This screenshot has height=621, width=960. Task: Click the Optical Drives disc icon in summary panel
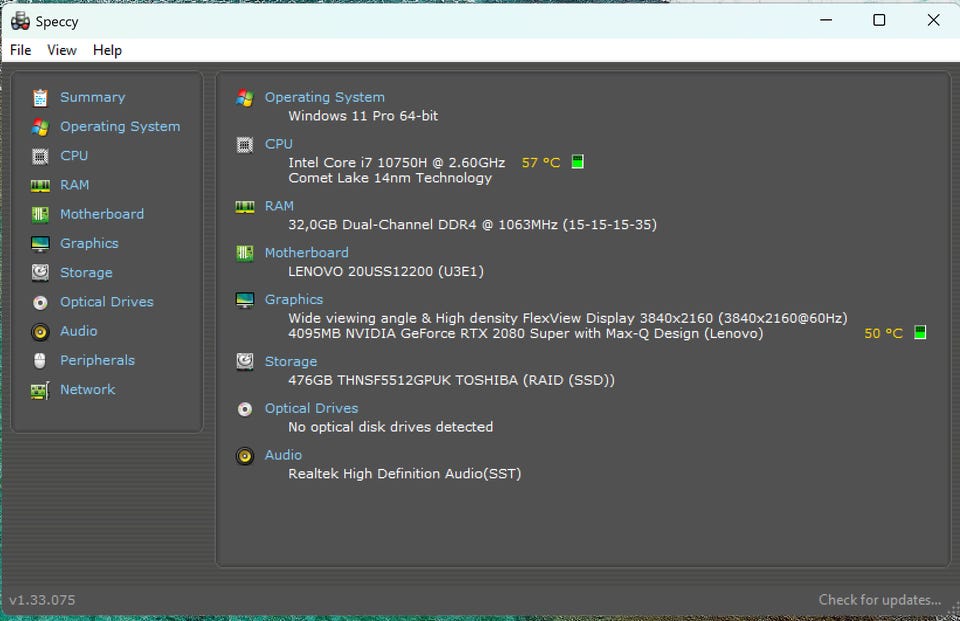(x=245, y=409)
